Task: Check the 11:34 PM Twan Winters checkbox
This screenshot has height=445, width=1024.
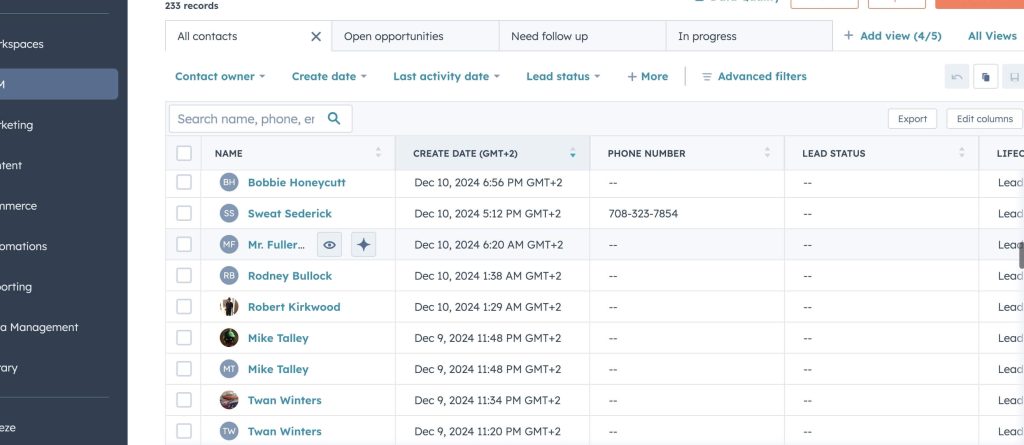Action: (184, 400)
